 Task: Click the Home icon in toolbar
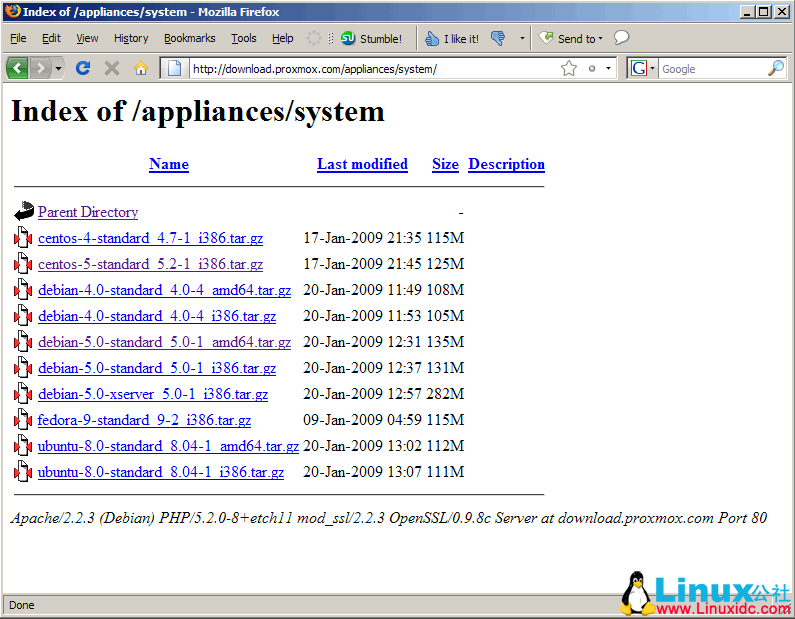[x=141, y=68]
